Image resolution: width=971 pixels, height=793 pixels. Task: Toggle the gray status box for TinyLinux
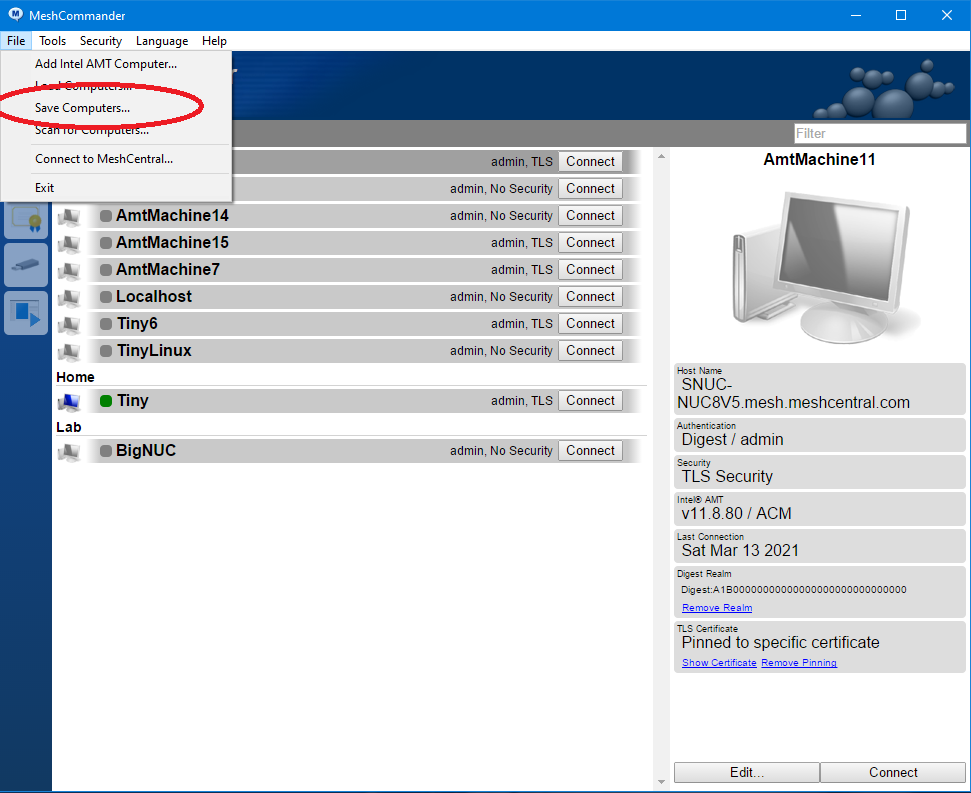coord(106,351)
